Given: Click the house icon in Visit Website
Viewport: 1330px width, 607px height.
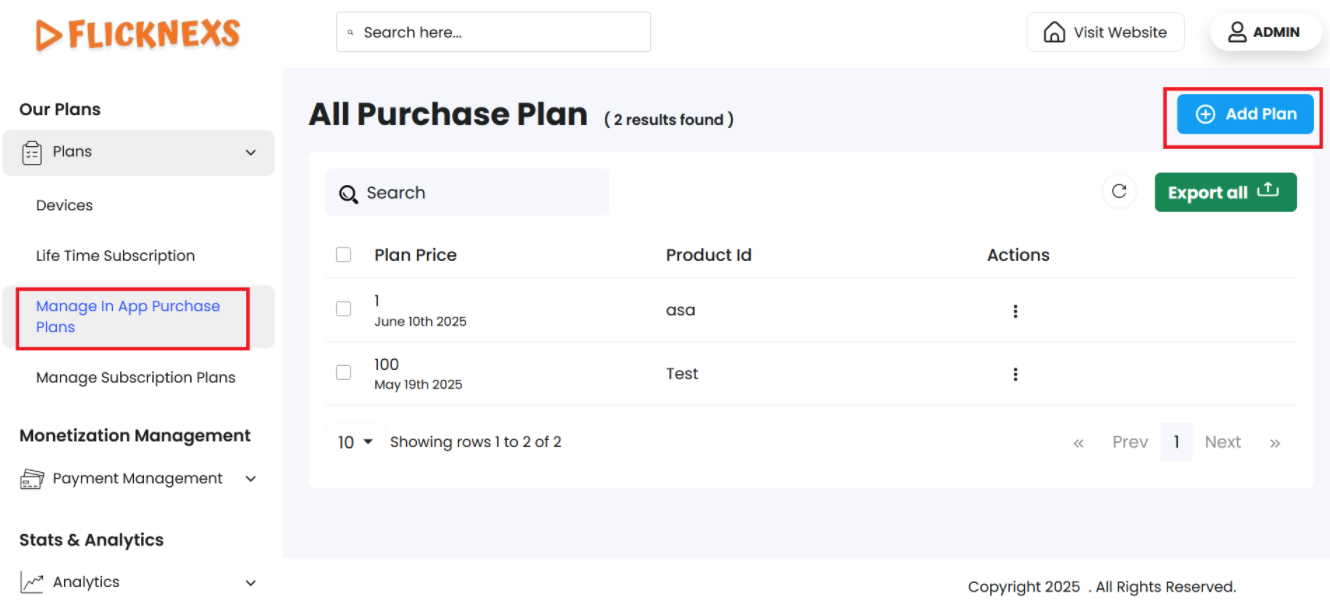Looking at the screenshot, I should tap(1054, 32).
